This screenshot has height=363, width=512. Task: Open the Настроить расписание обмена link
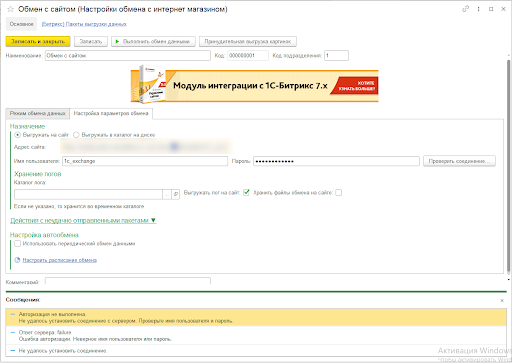click(60, 260)
